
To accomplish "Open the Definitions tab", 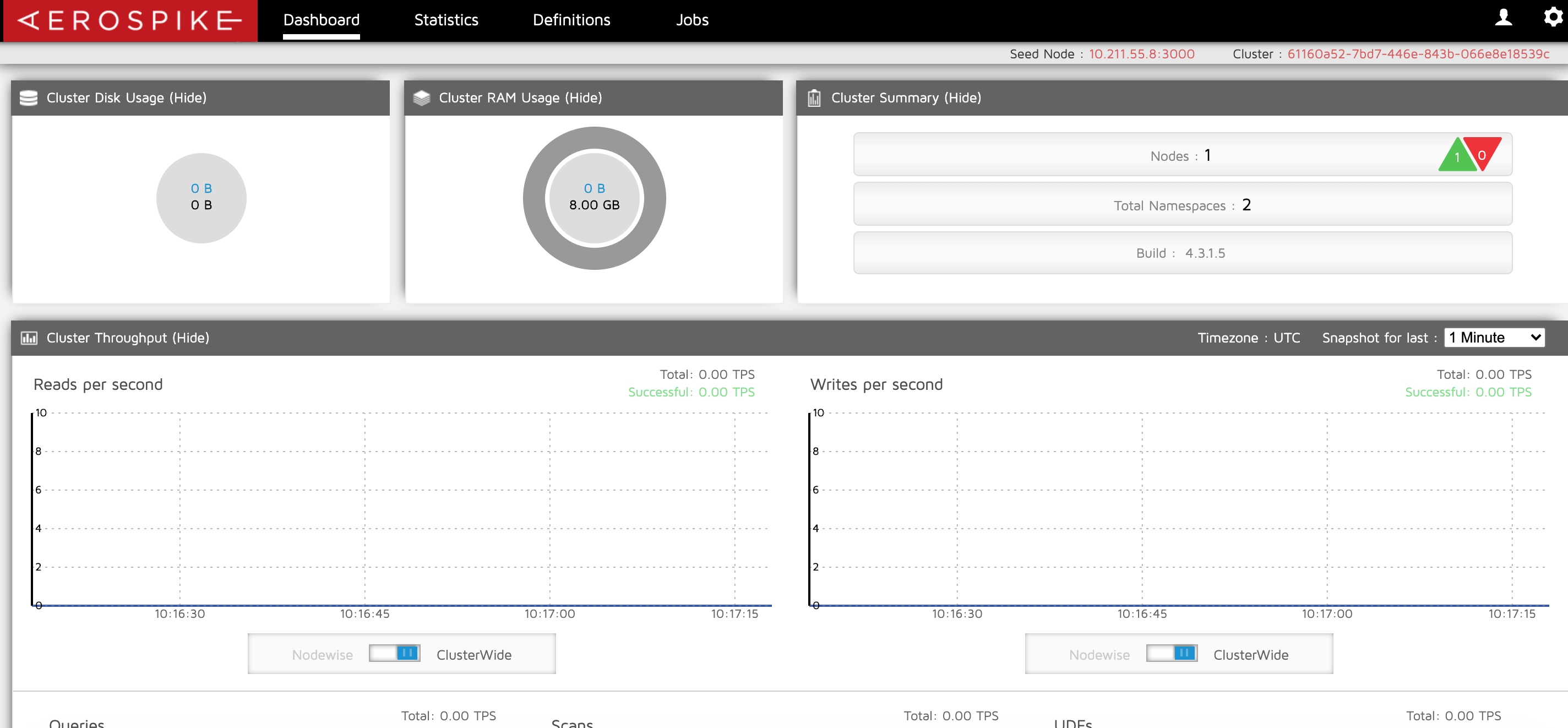I will (571, 20).
